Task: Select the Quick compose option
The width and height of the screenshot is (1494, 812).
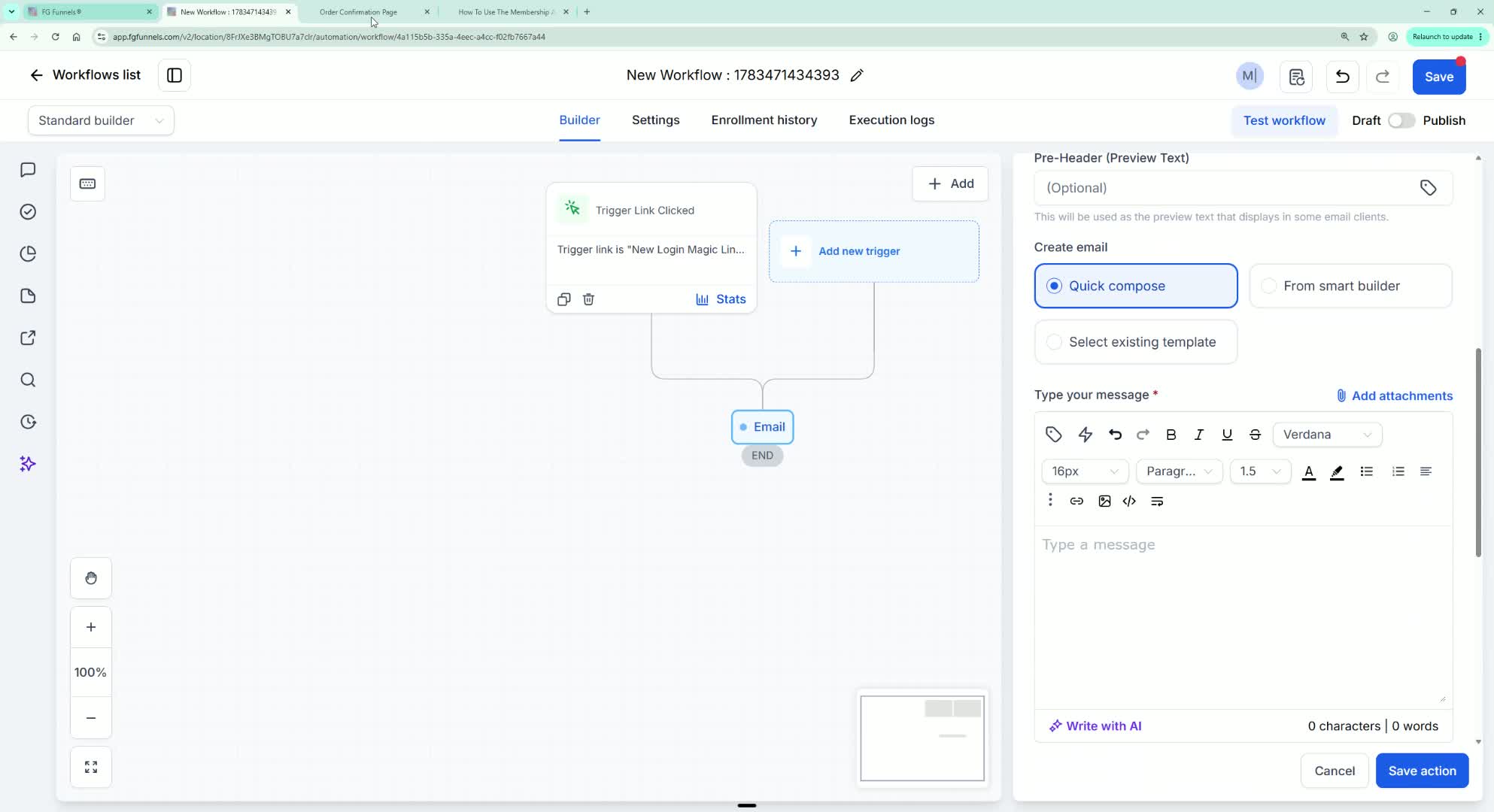Action: click(x=1136, y=286)
